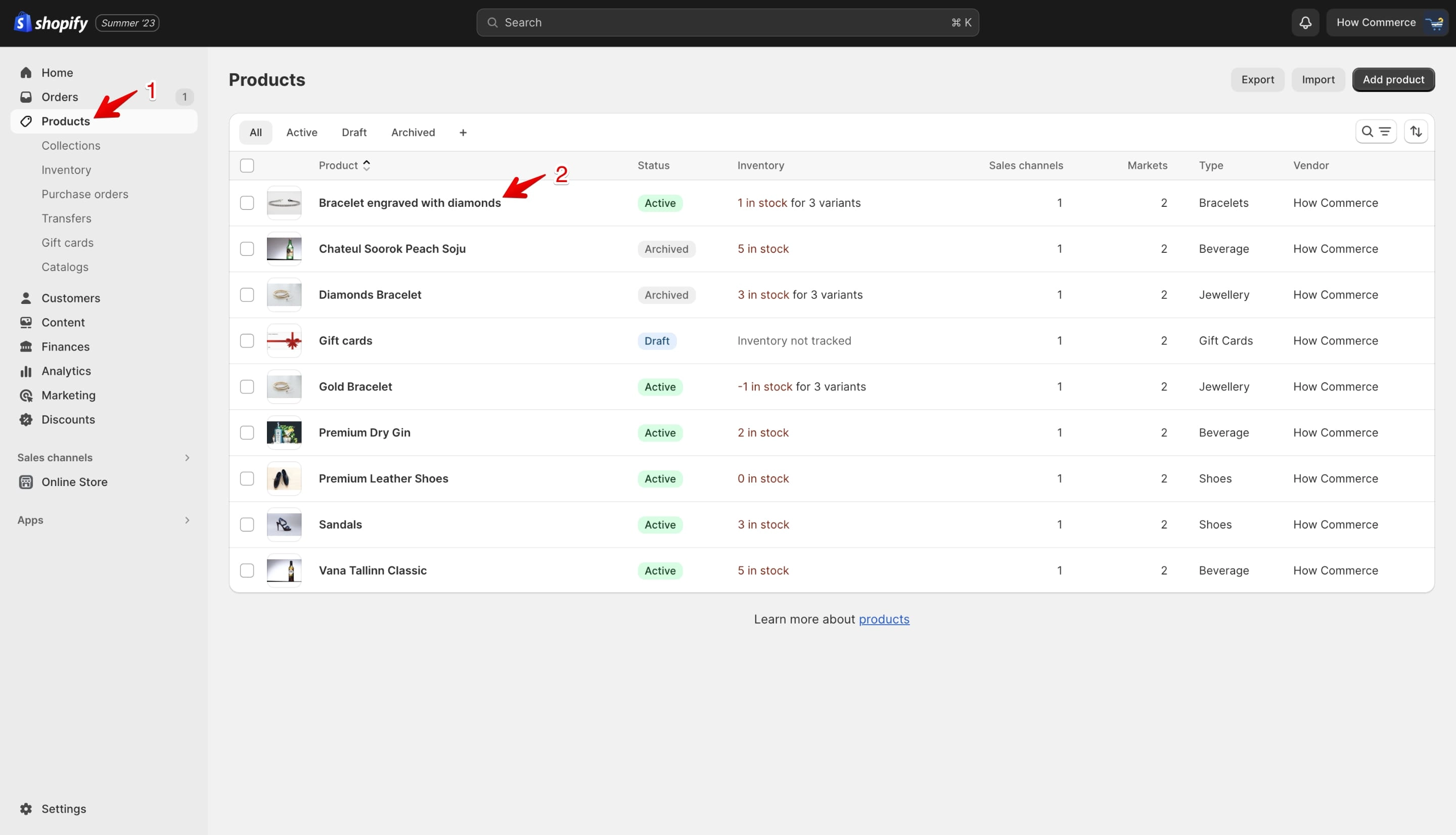
Task: Expand the Sales channels chevron
Action: point(187,458)
